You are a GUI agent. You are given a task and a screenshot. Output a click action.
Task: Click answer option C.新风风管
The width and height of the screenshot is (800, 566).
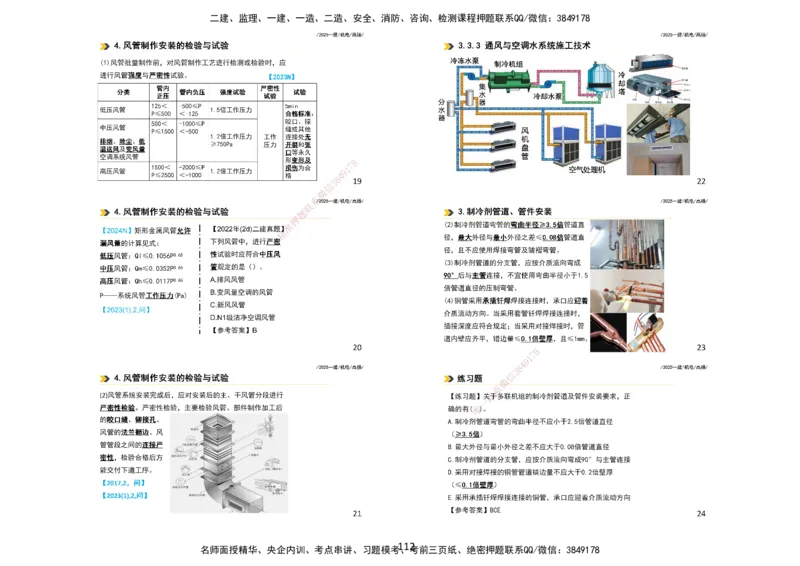pyautogui.click(x=228, y=305)
